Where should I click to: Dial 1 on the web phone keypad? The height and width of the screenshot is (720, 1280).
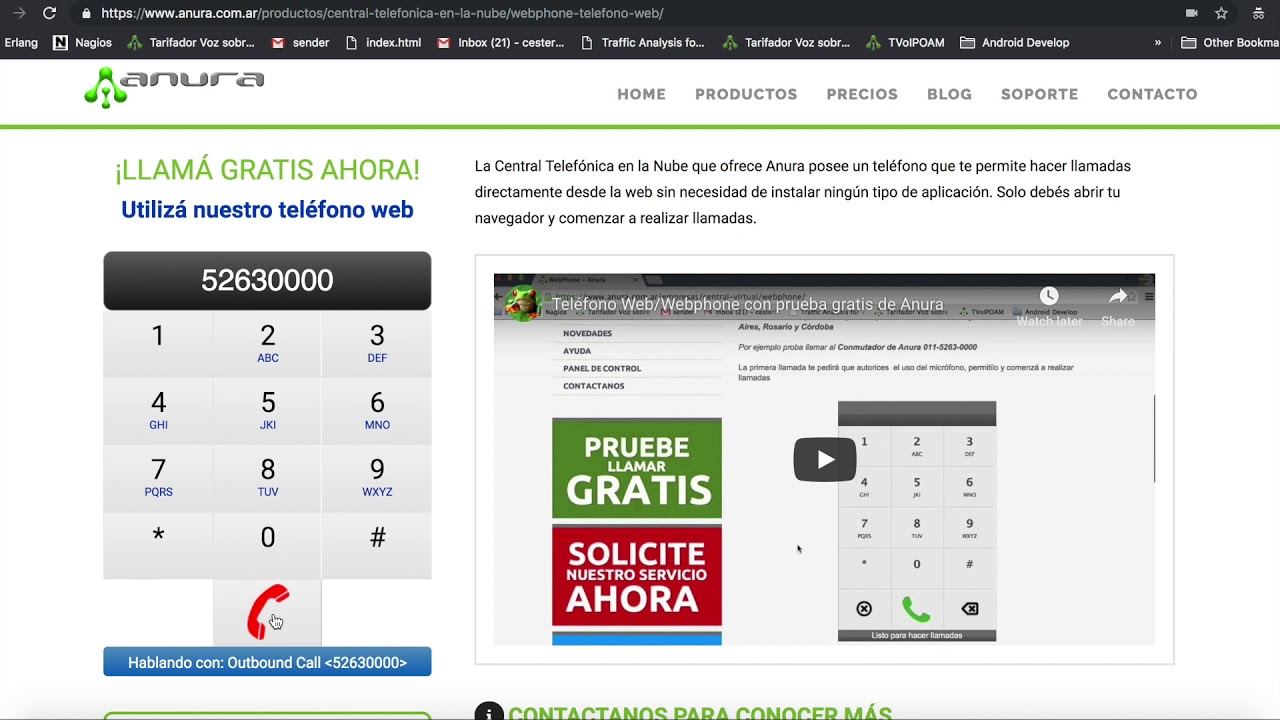pos(158,344)
